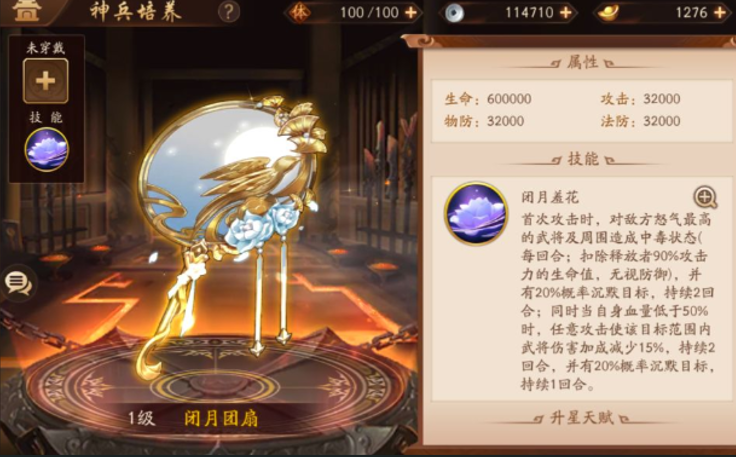Tap the empty equip slot plus box
Screen dimensions: 736x457
coord(46,81)
